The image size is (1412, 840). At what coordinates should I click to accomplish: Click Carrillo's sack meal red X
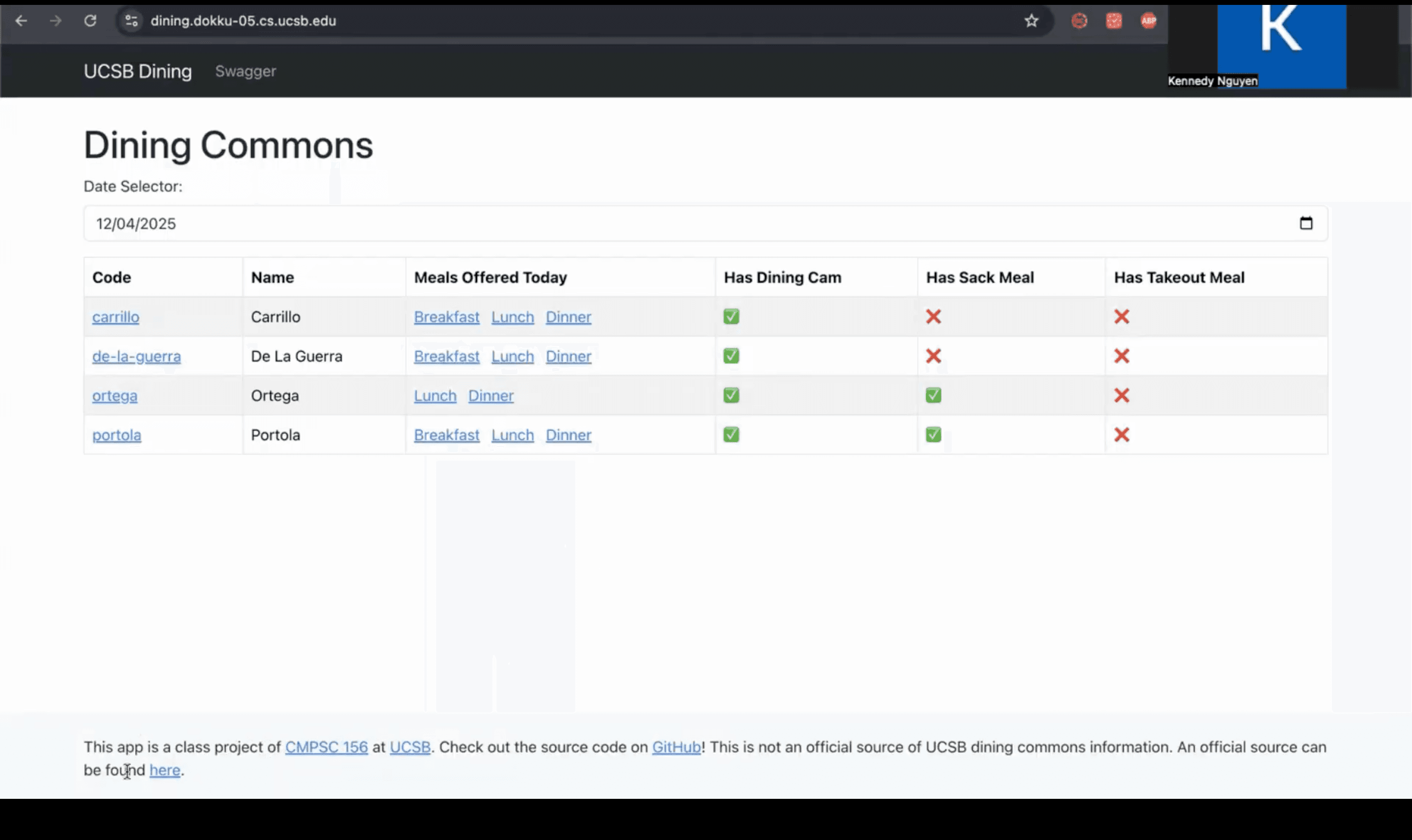tap(933, 317)
